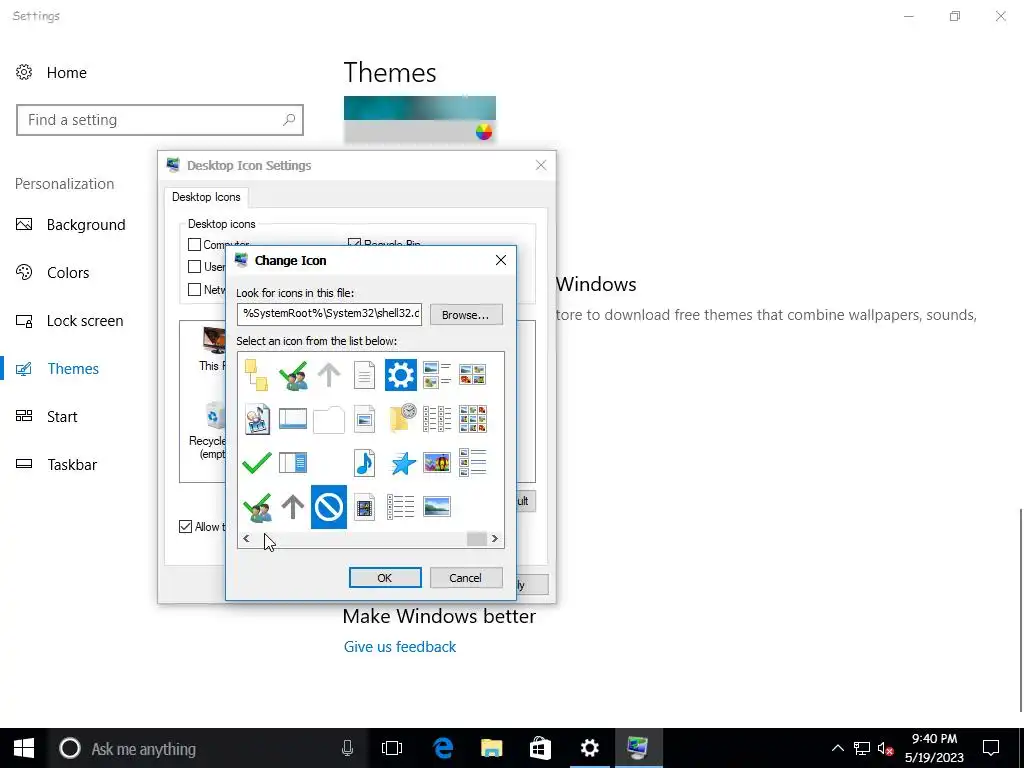The height and width of the screenshot is (768, 1024).
Task: Open the volume control in system tray
Action: (x=886, y=748)
